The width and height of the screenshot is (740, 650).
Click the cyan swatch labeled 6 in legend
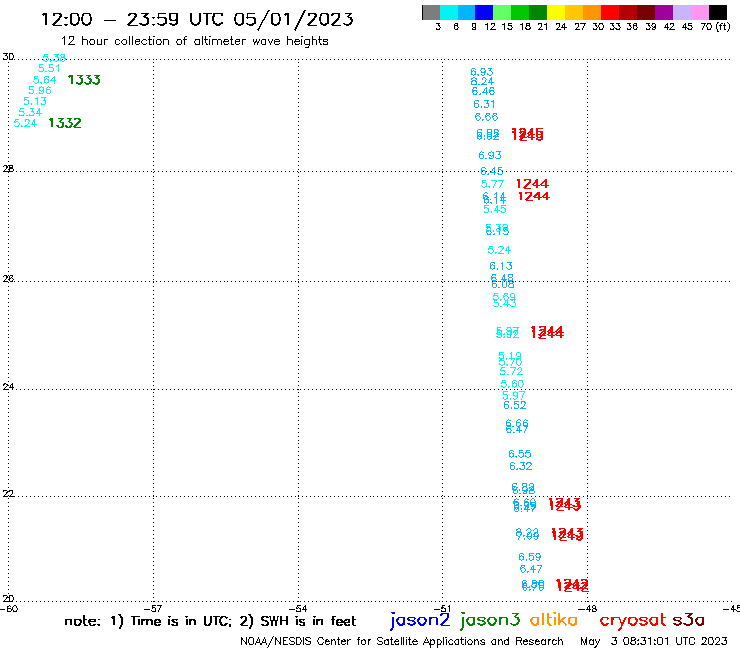pos(449,12)
